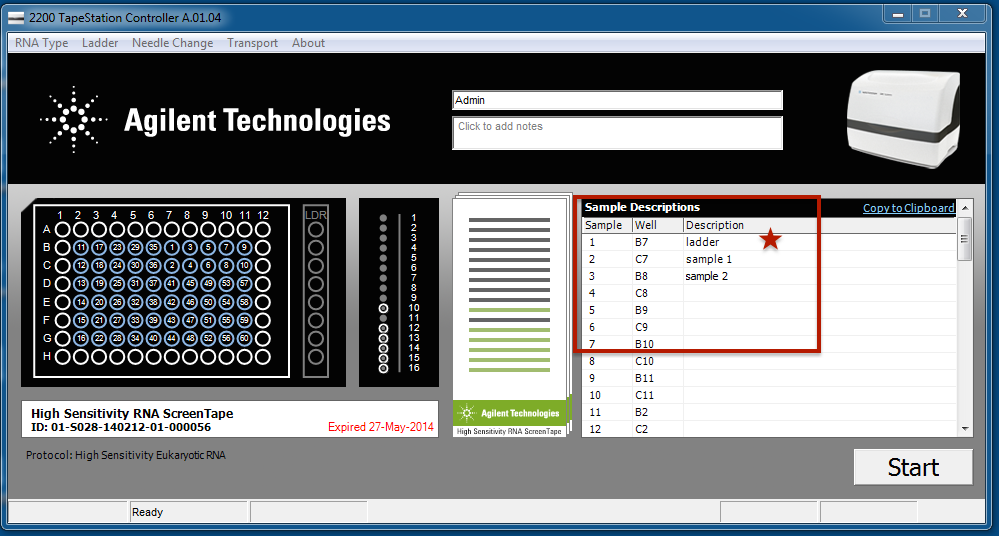Image resolution: width=999 pixels, height=536 pixels.
Task: Open the RNA Type menu
Action: tap(41, 43)
